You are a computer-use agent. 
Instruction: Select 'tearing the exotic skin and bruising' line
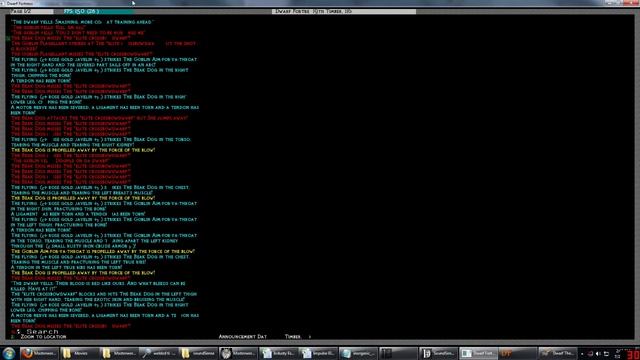[x=98, y=299]
